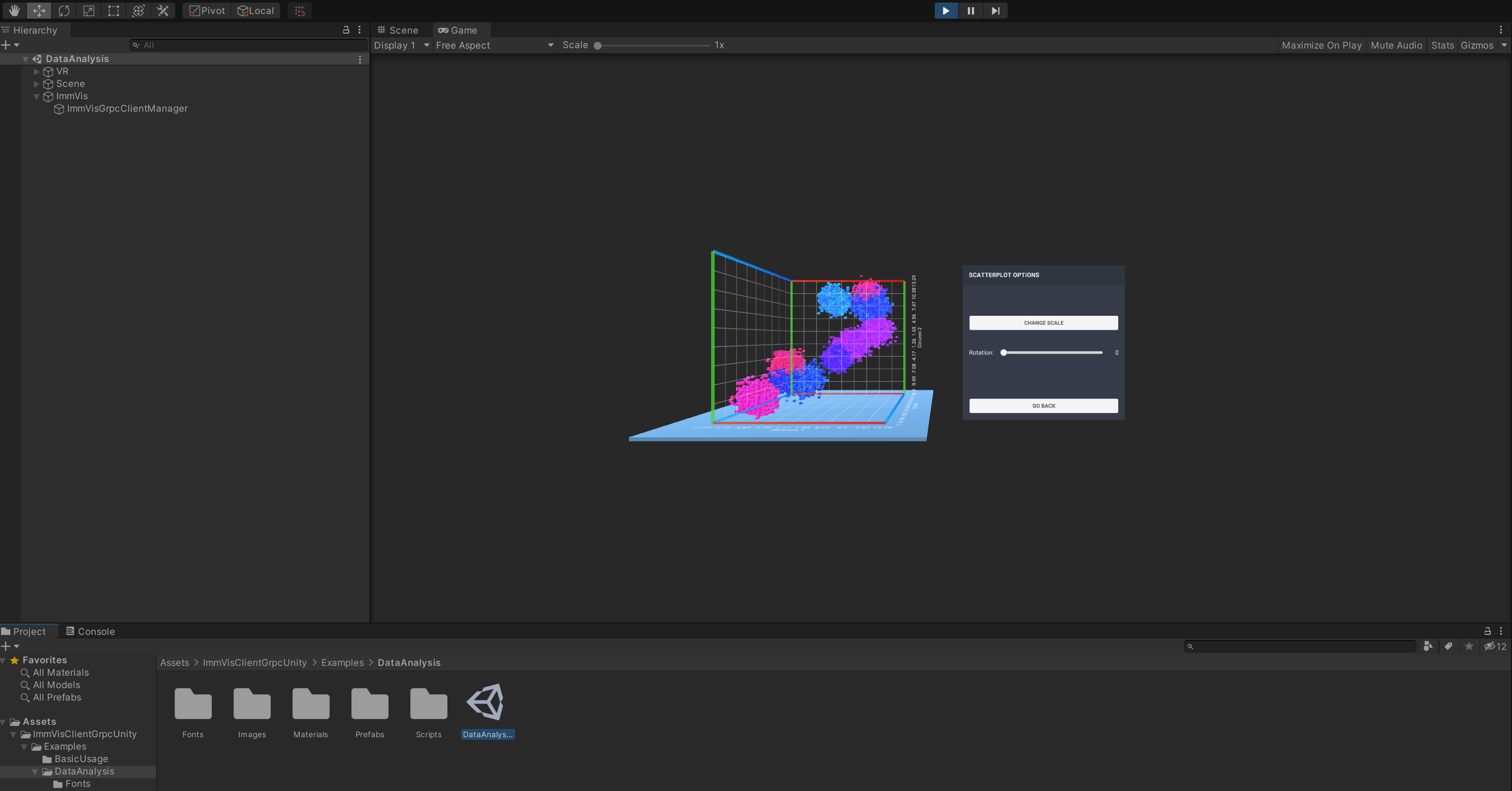Select the Rotate tool
Image resolution: width=1512 pixels, height=791 pixels.
pos(64,10)
